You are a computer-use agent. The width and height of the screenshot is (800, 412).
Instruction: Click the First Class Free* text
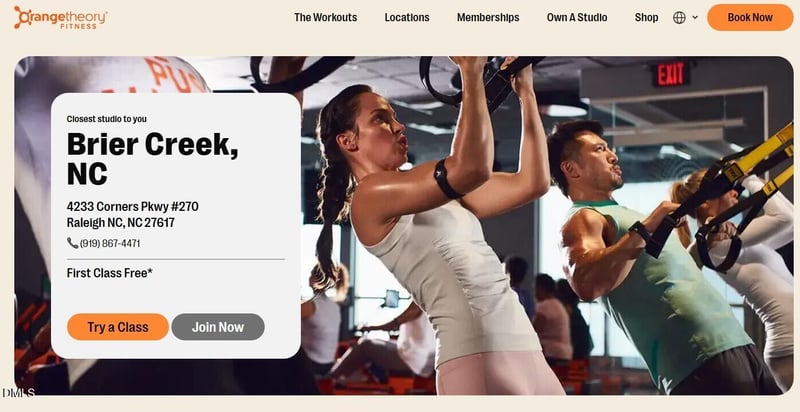[110, 273]
